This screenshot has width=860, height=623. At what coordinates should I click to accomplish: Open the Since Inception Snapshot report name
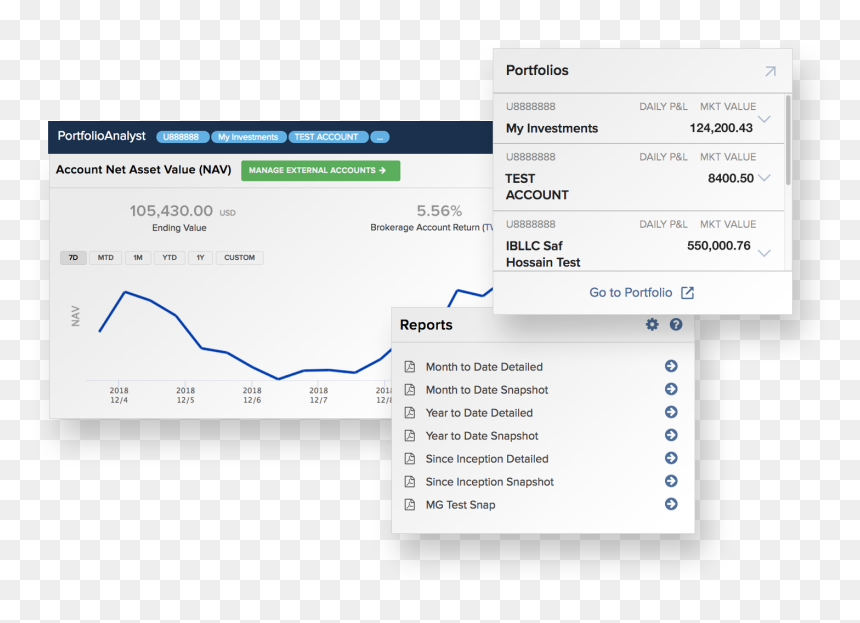click(x=490, y=482)
